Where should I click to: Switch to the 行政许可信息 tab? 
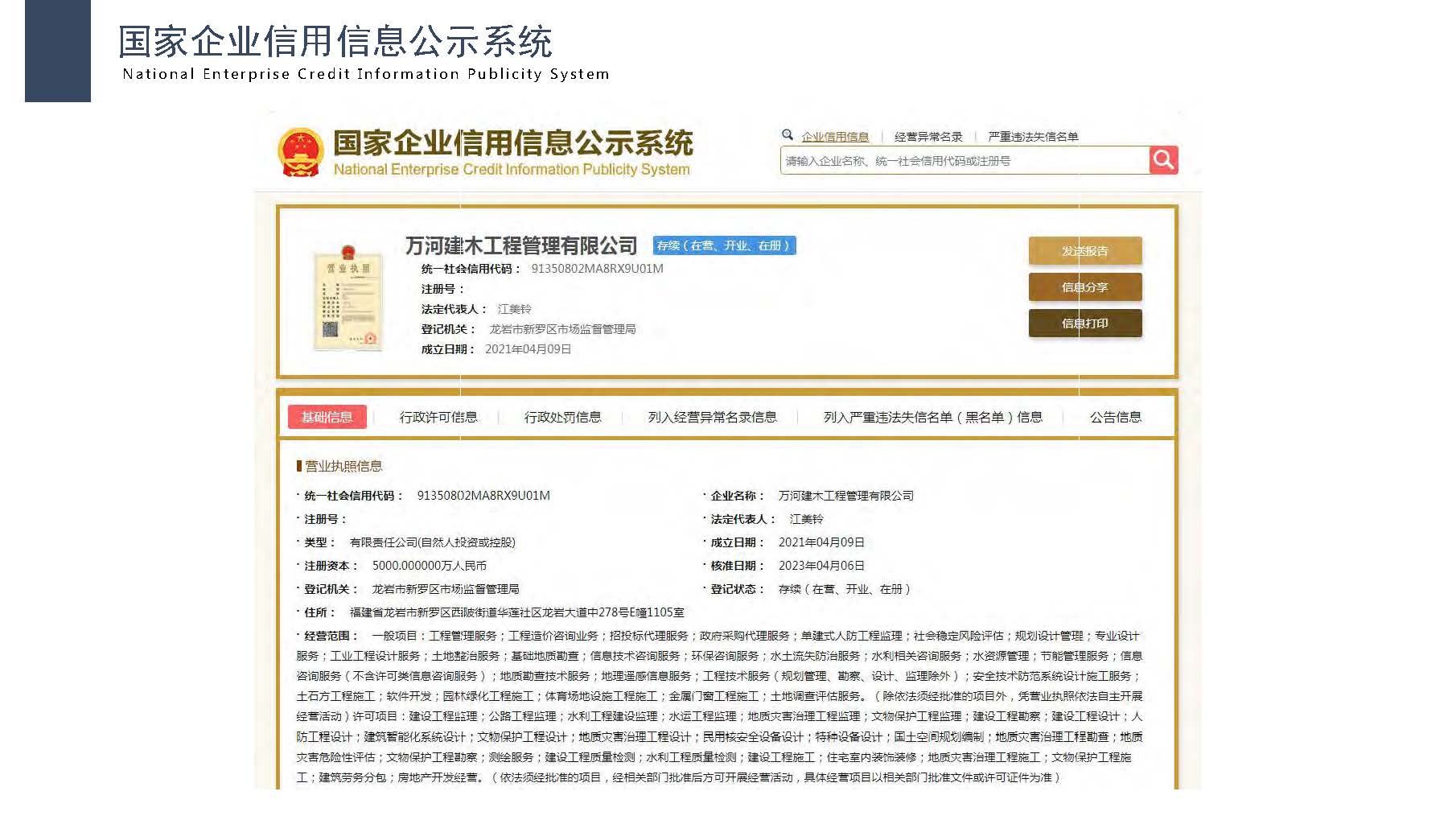click(438, 417)
